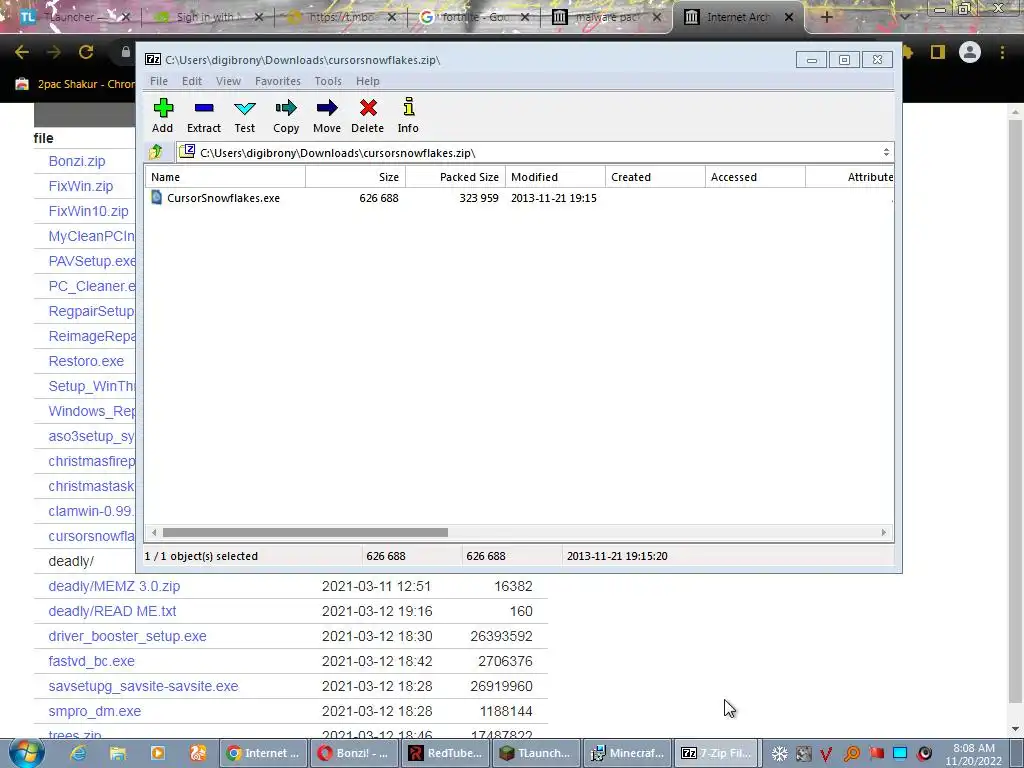Open 2pac Shakur bookmark

point(75,84)
